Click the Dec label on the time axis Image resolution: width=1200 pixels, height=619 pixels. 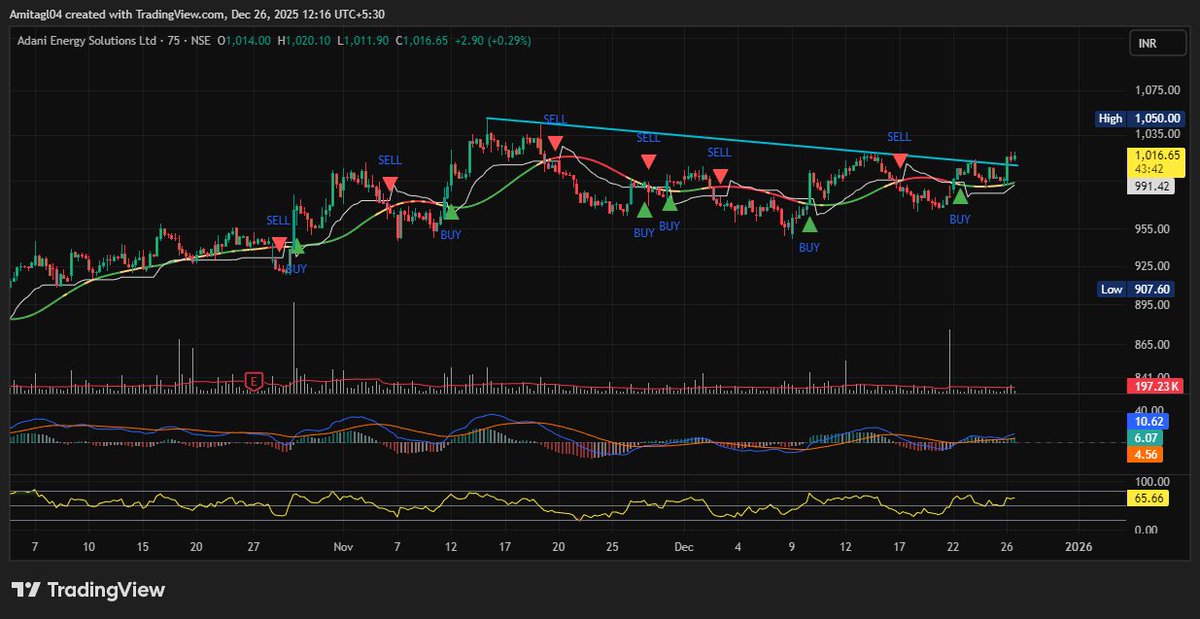[x=684, y=547]
